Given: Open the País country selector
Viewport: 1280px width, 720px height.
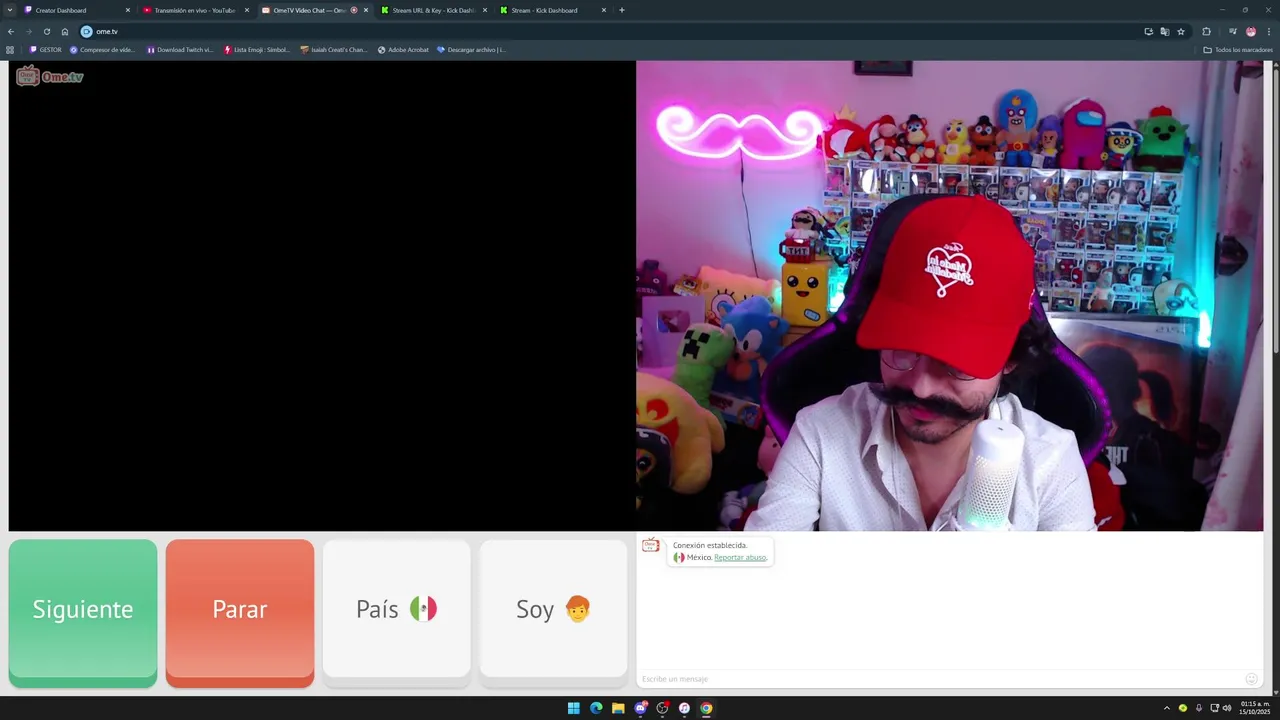Looking at the screenshot, I should [x=396, y=613].
